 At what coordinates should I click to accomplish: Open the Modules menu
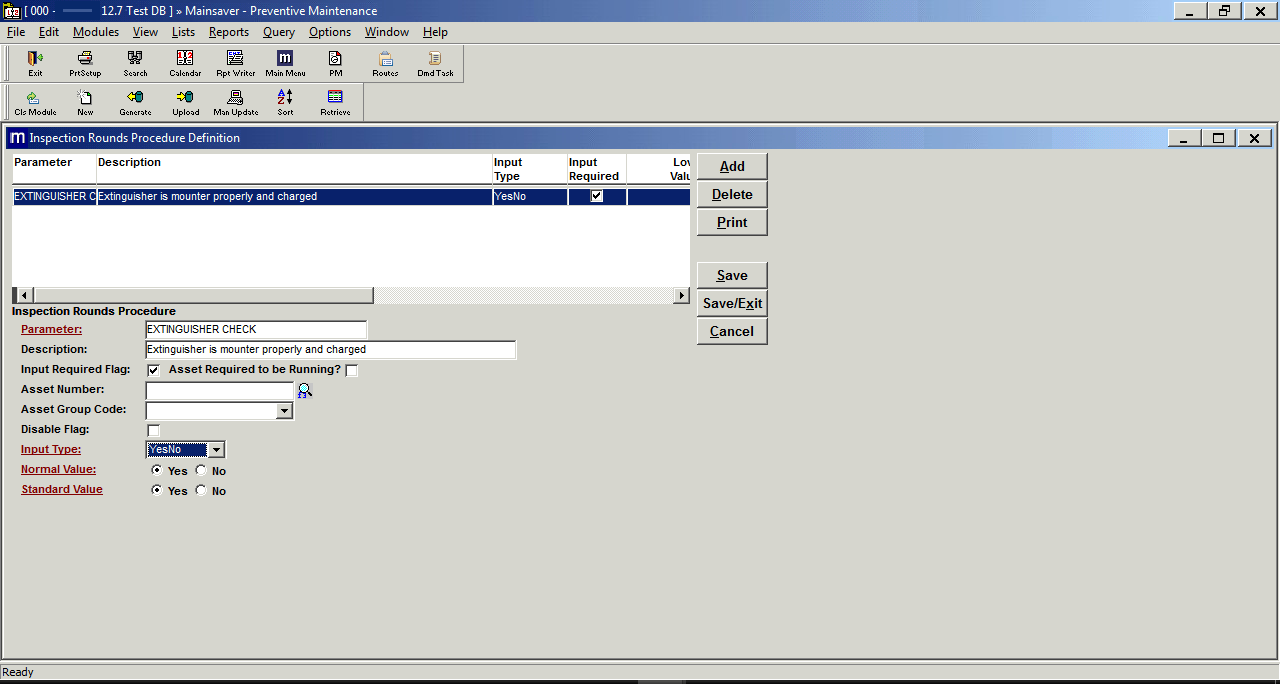(96, 32)
